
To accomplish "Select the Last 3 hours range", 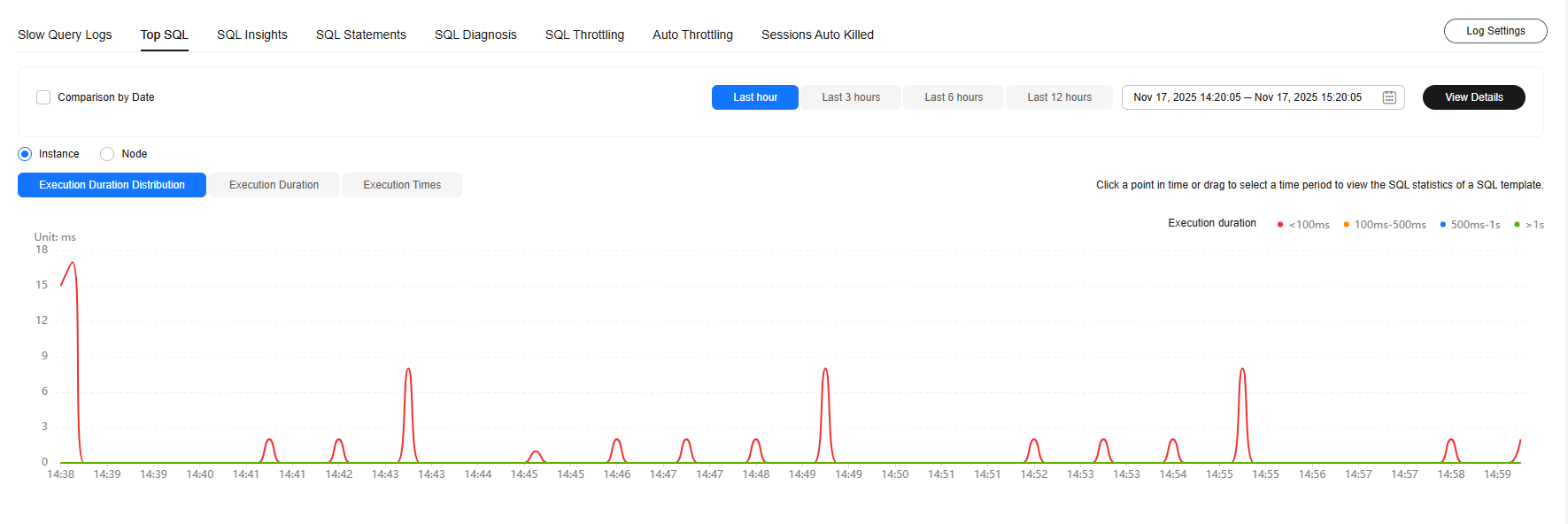I will pyautogui.click(x=851, y=97).
